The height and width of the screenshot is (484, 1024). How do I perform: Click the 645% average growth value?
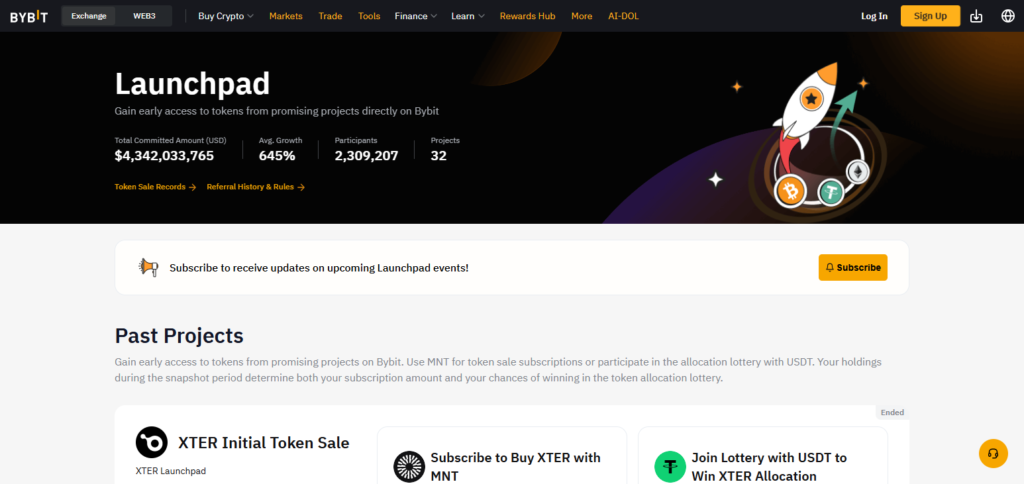click(277, 155)
